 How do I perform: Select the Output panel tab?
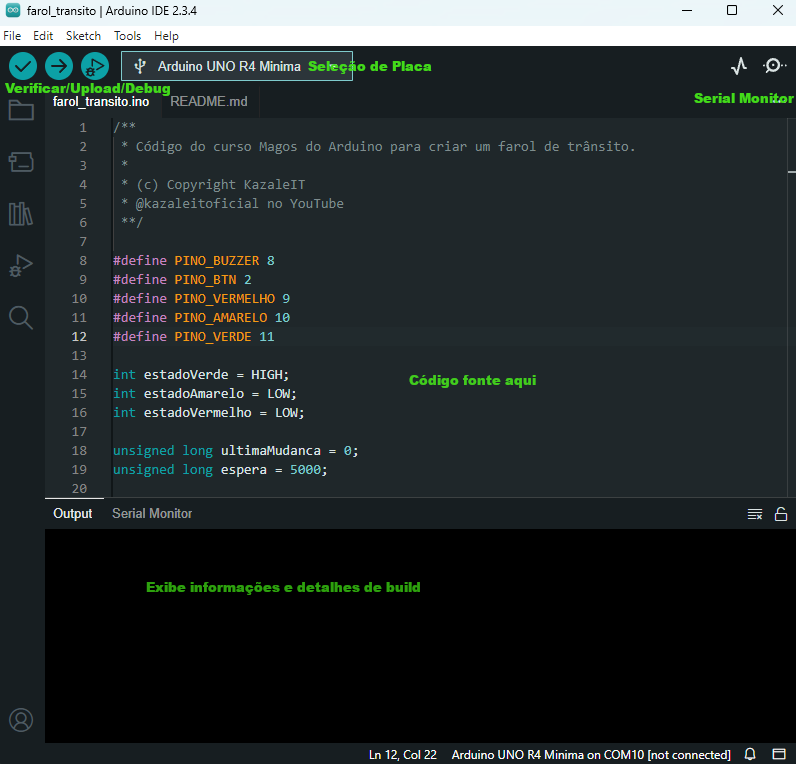pyautogui.click(x=73, y=514)
